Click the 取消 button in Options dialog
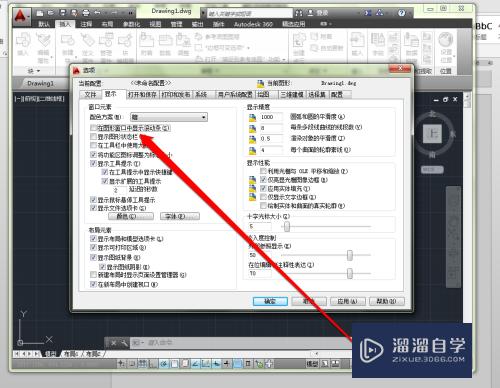The image size is (500, 388). 309,301
